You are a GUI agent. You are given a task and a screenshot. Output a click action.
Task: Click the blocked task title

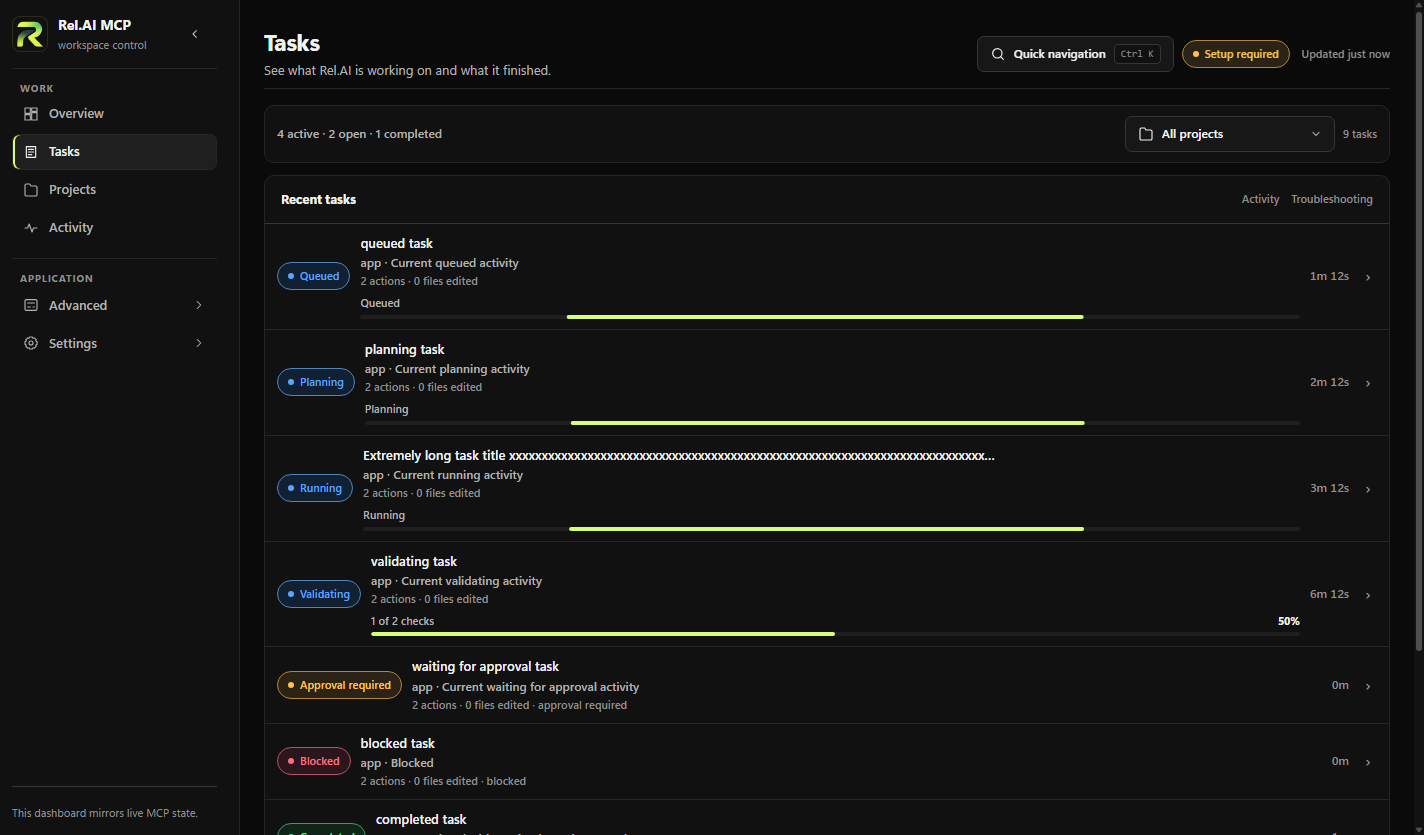click(397, 744)
